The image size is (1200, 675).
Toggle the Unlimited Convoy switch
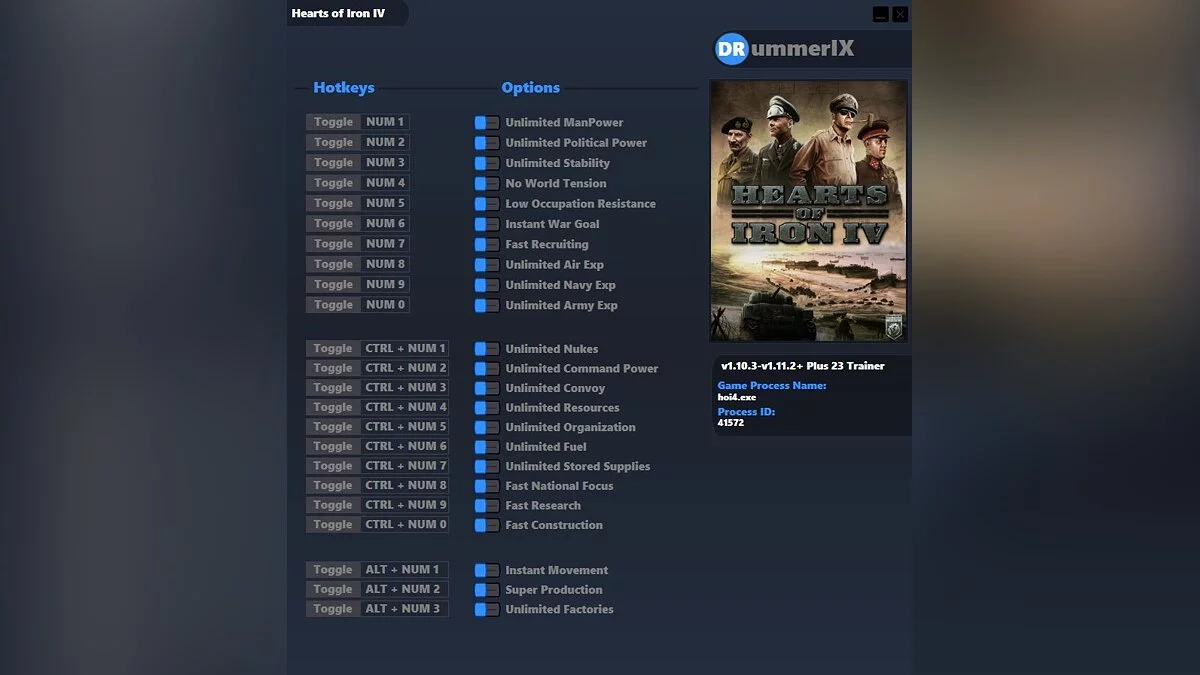tap(487, 388)
